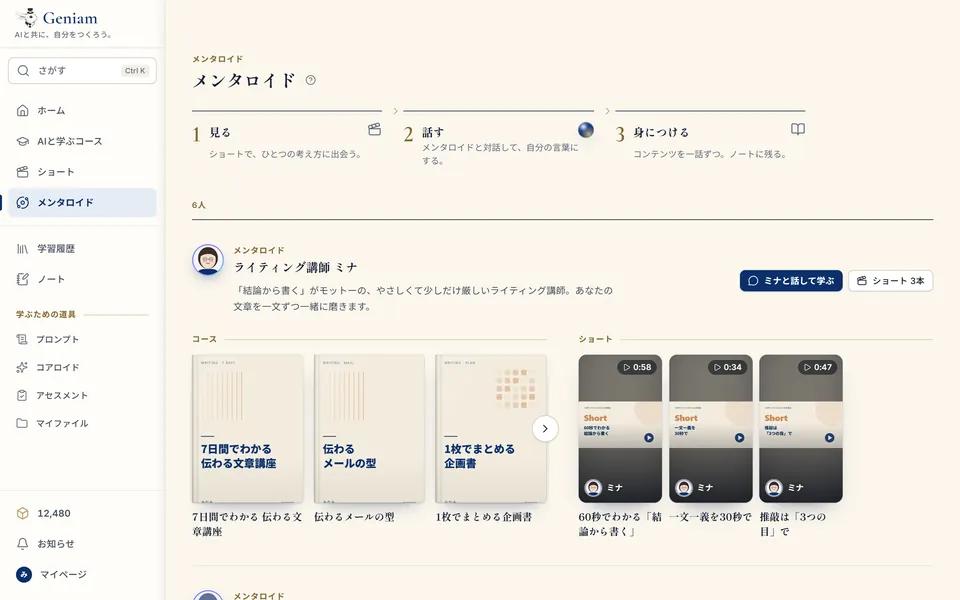
Task: Select step 2 話す
Action: point(498,138)
